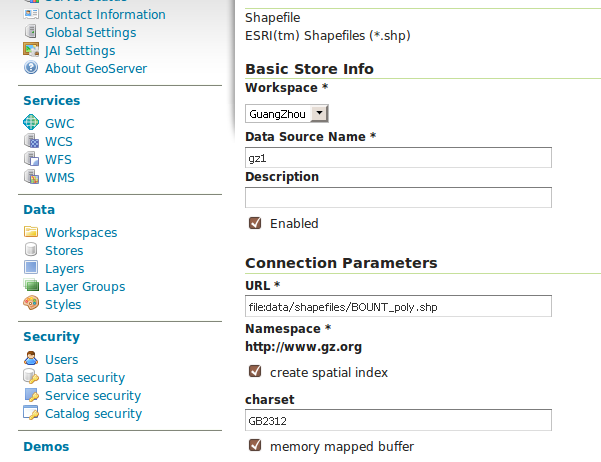Click the Styles palette icon
Viewport: 601px width, 462px height.
tap(30, 304)
